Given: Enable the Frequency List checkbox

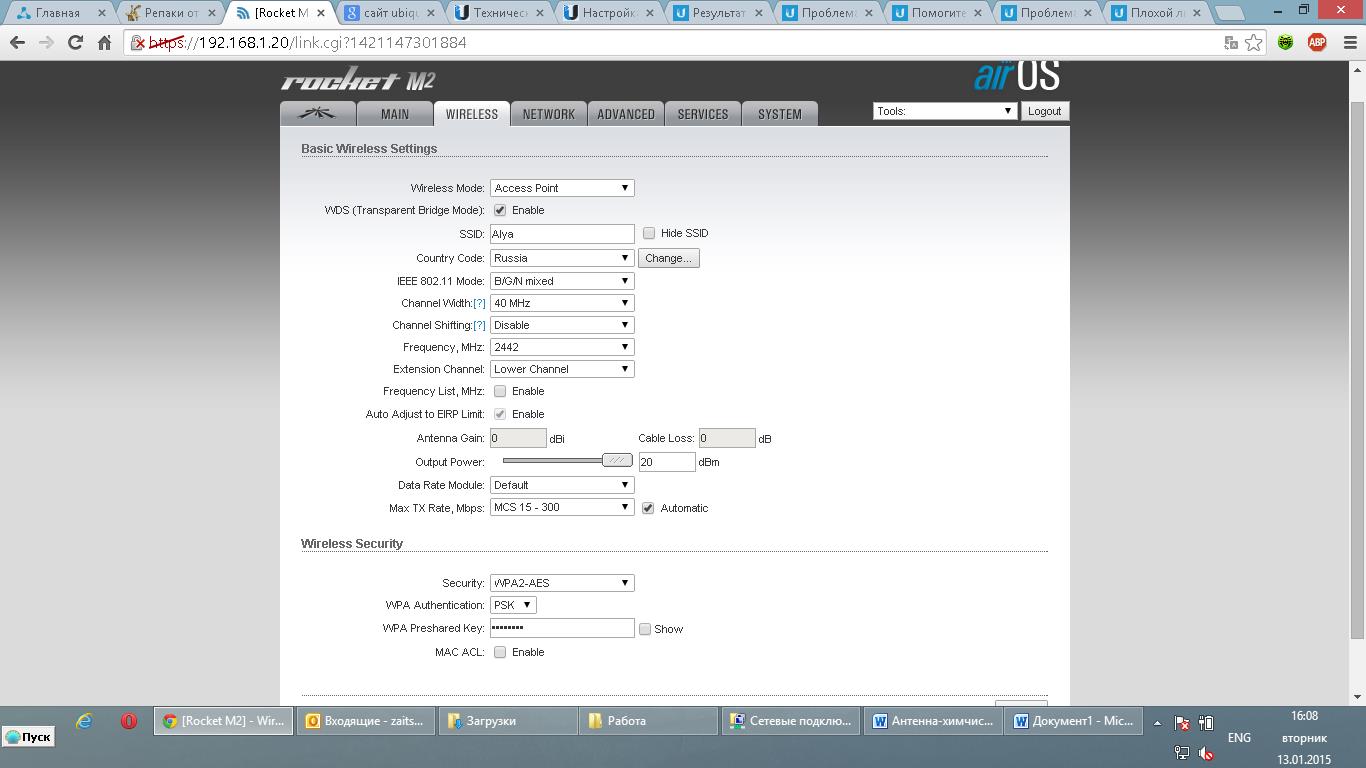Looking at the screenshot, I should click(500, 391).
